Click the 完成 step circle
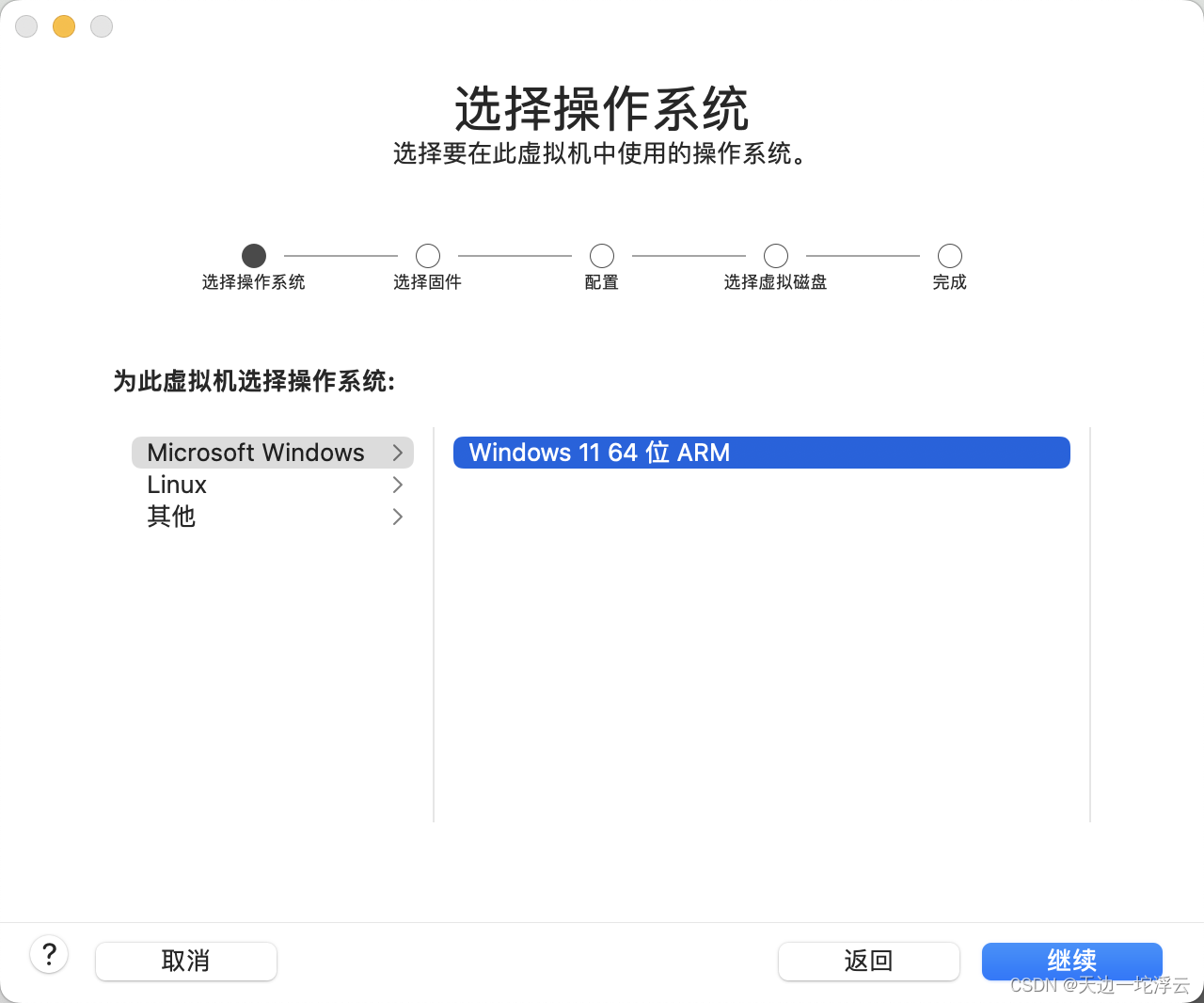Image resolution: width=1204 pixels, height=1003 pixels. click(950, 256)
